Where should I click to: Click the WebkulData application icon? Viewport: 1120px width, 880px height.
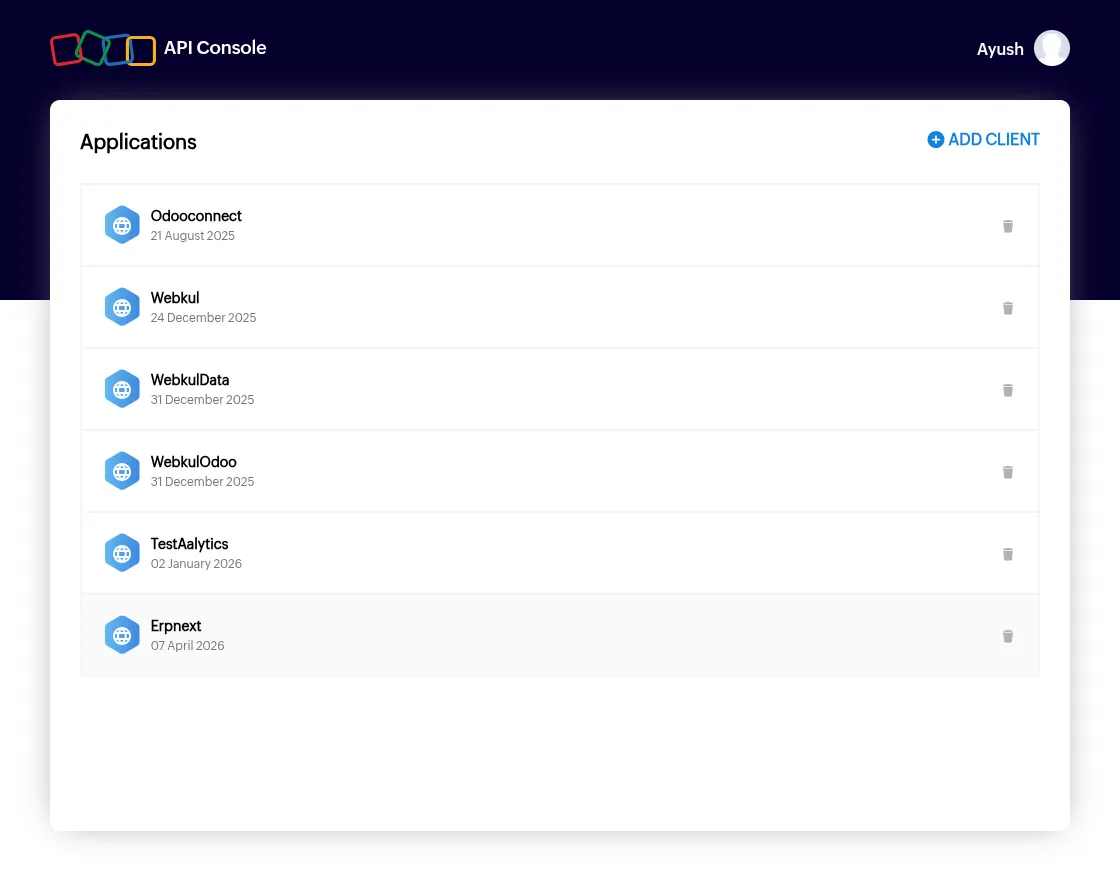pos(122,388)
